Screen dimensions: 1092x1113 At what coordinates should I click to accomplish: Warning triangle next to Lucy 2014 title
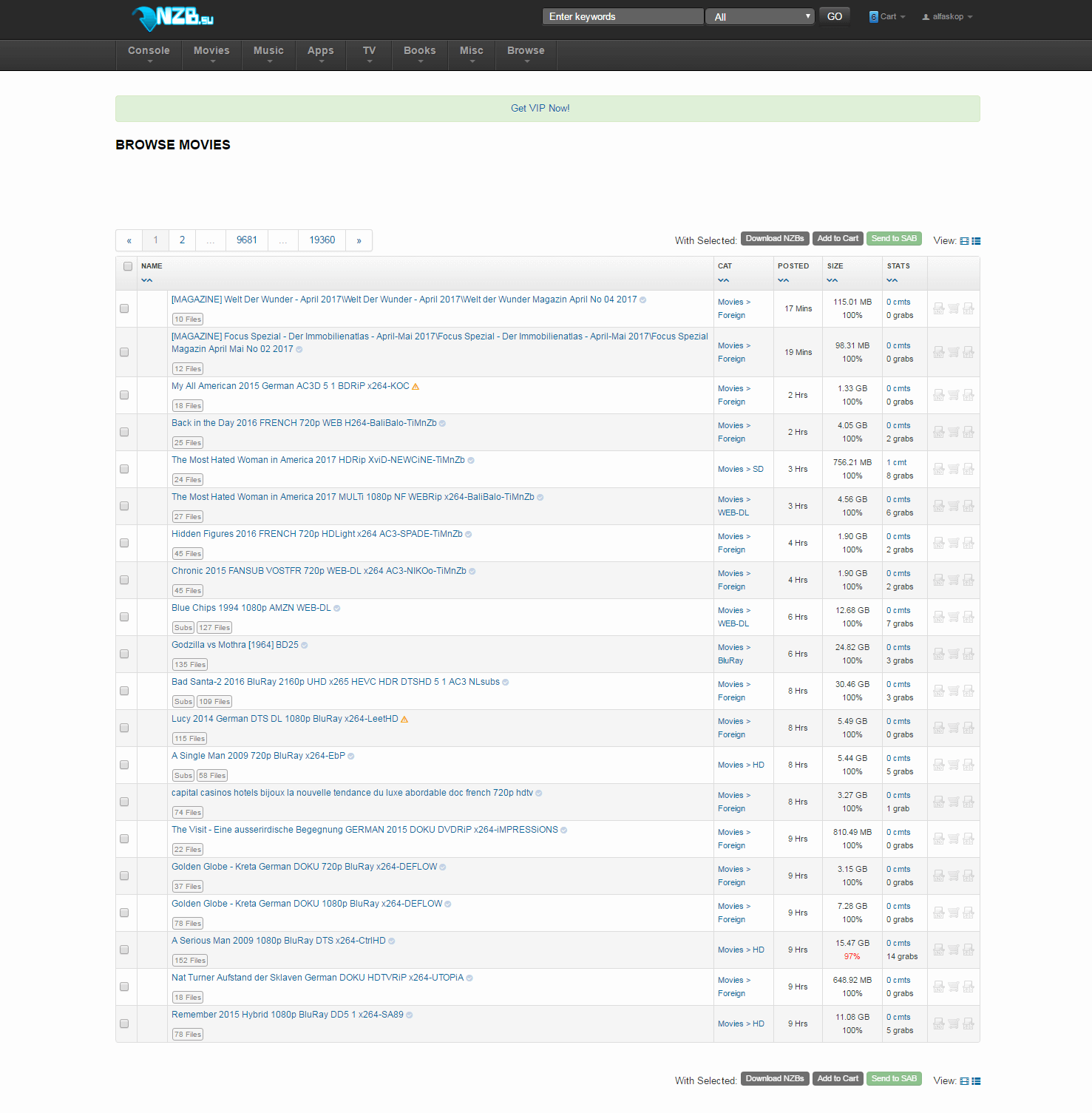(404, 720)
